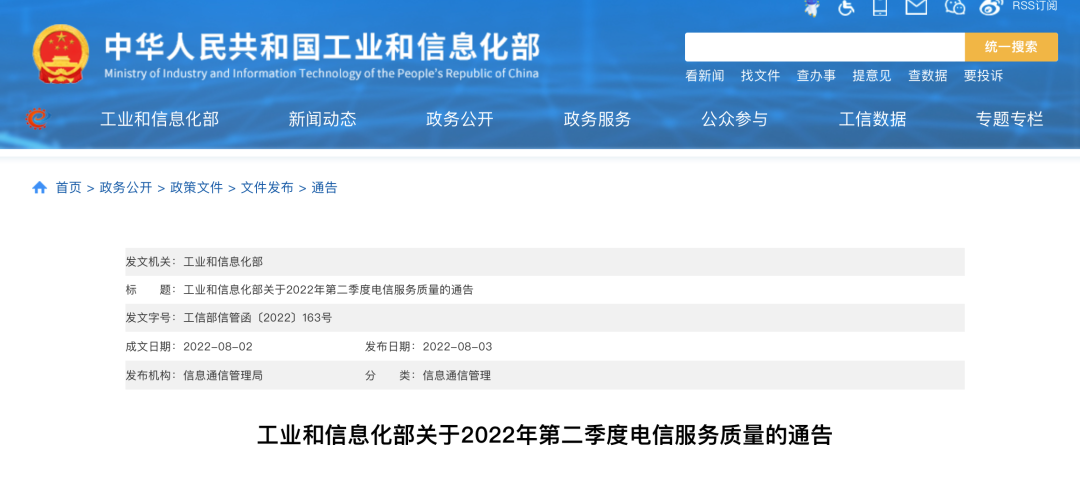Open the 工信数据 nav menu
This screenshot has height=479, width=1080.
[x=872, y=119]
